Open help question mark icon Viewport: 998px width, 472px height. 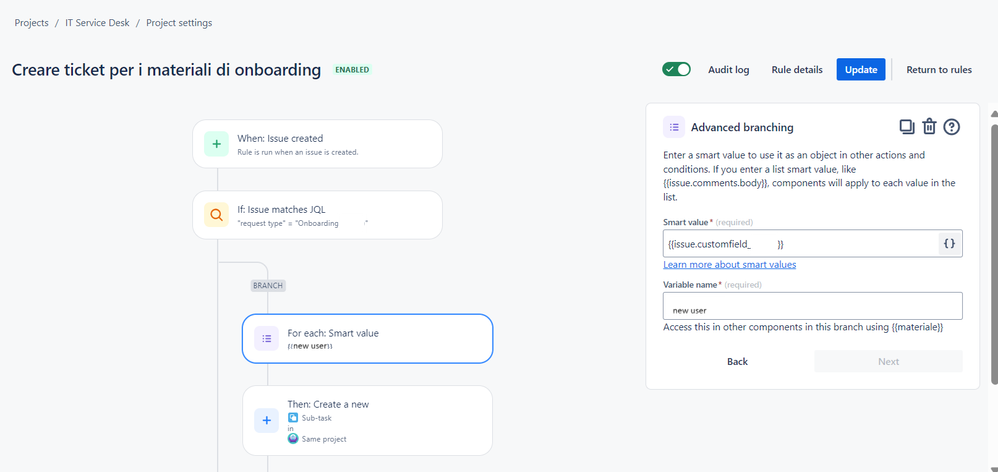952,127
